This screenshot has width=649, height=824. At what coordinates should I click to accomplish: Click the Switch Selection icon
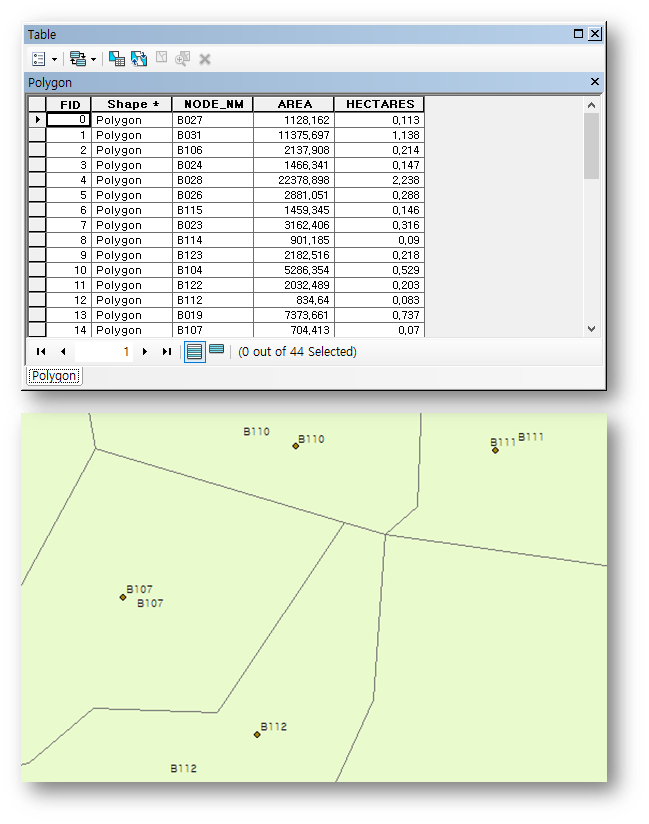(x=139, y=58)
